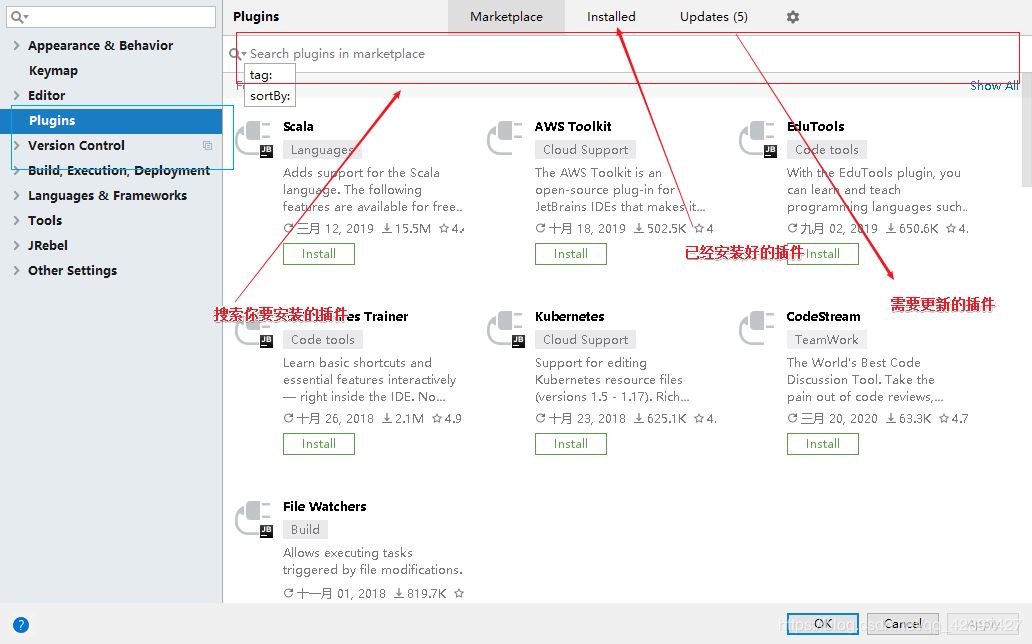The width and height of the screenshot is (1032, 644).
Task: Select Keymap in the settings tree
Action: click(x=53, y=70)
